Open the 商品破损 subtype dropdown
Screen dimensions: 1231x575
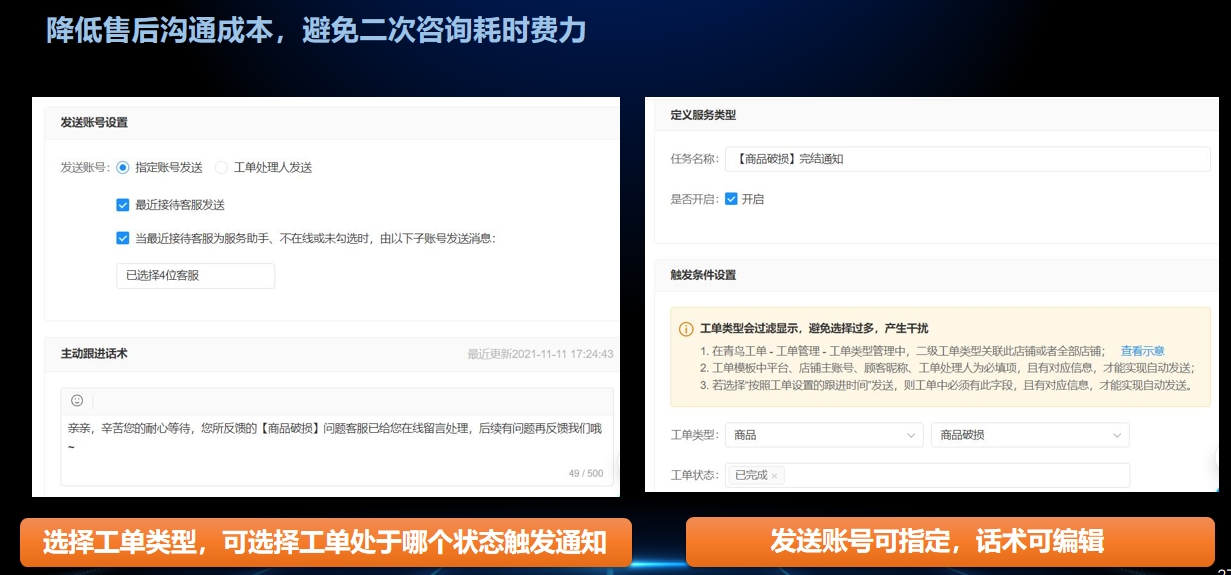pyautogui.click(x=1029, y=435)
